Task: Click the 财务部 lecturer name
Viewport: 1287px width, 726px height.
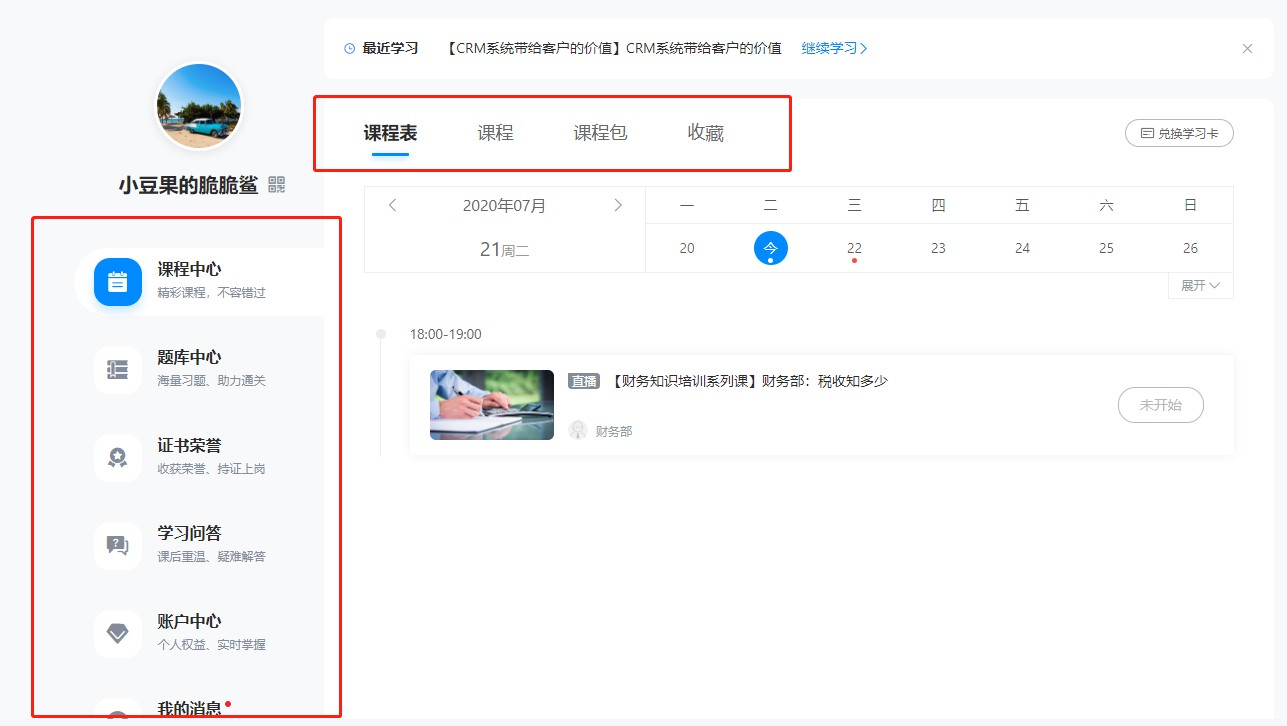Action: (x=614, y=431)
